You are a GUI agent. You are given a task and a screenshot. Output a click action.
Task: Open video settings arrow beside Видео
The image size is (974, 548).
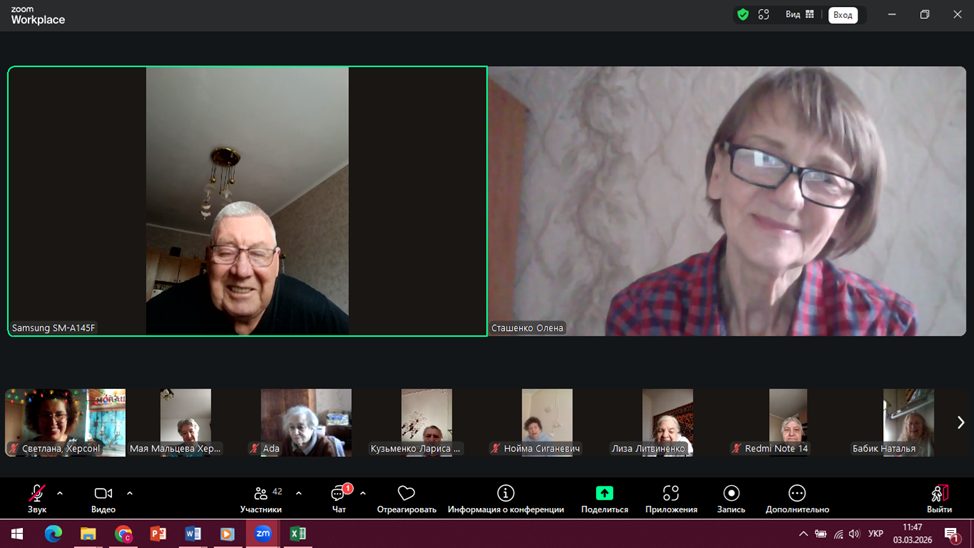click(129, 493)
